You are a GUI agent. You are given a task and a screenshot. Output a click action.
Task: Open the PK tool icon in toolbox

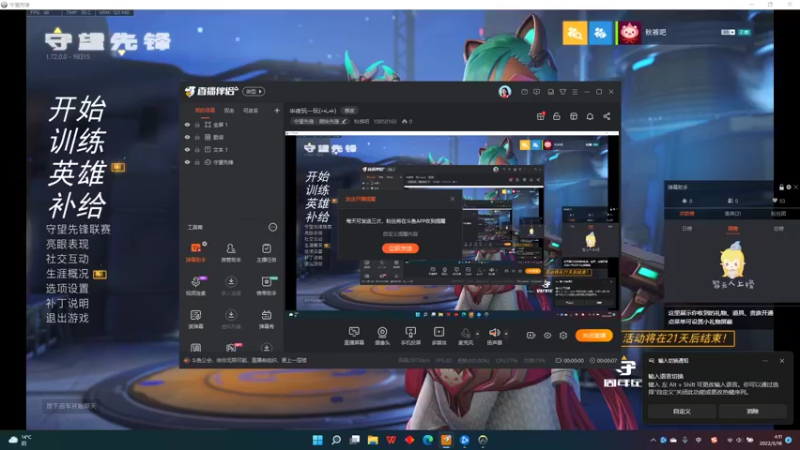click(232, 348)
